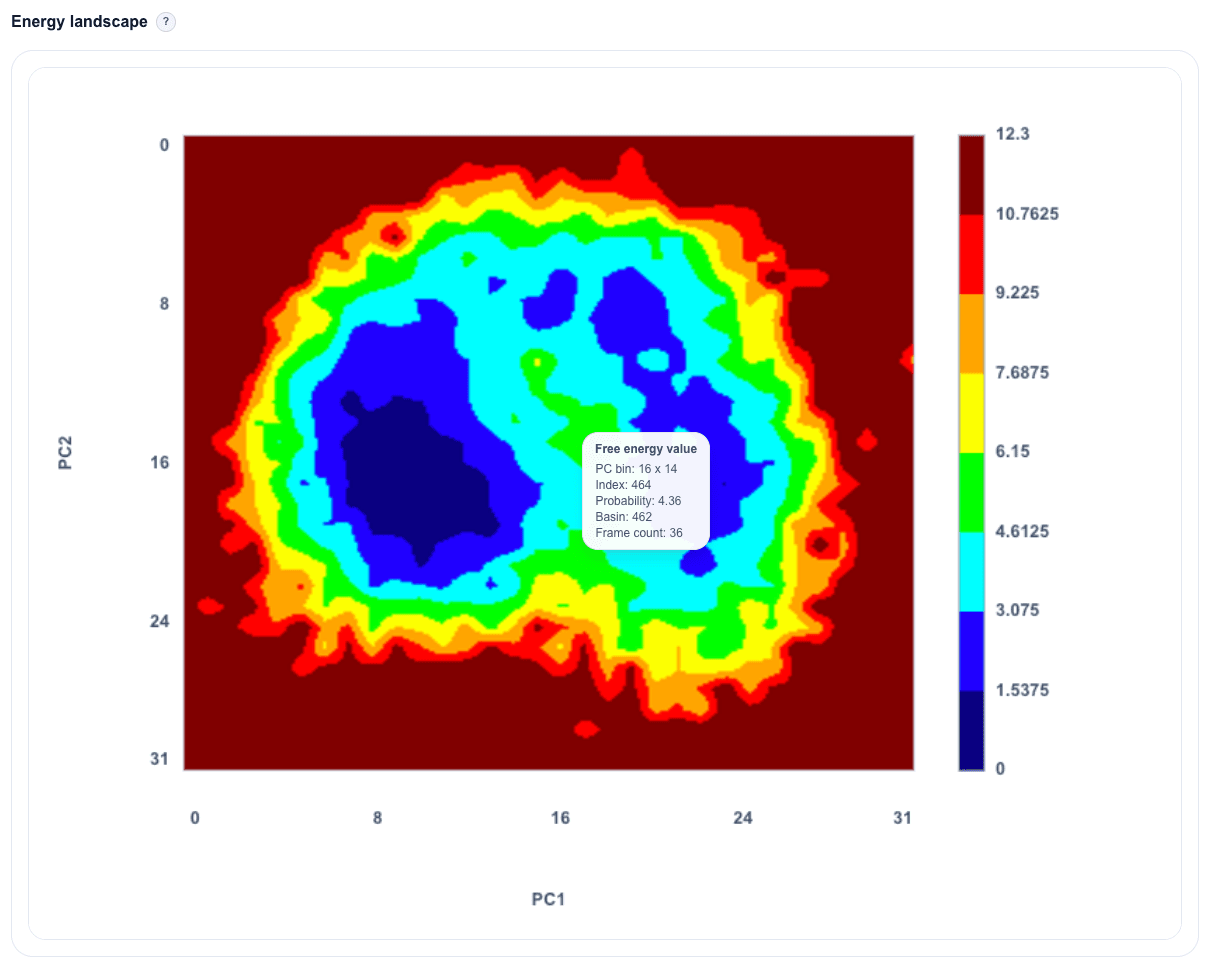Click the yellow colorbar segment above 6.15
The image size is (1209, 959).
pos(971,412)
